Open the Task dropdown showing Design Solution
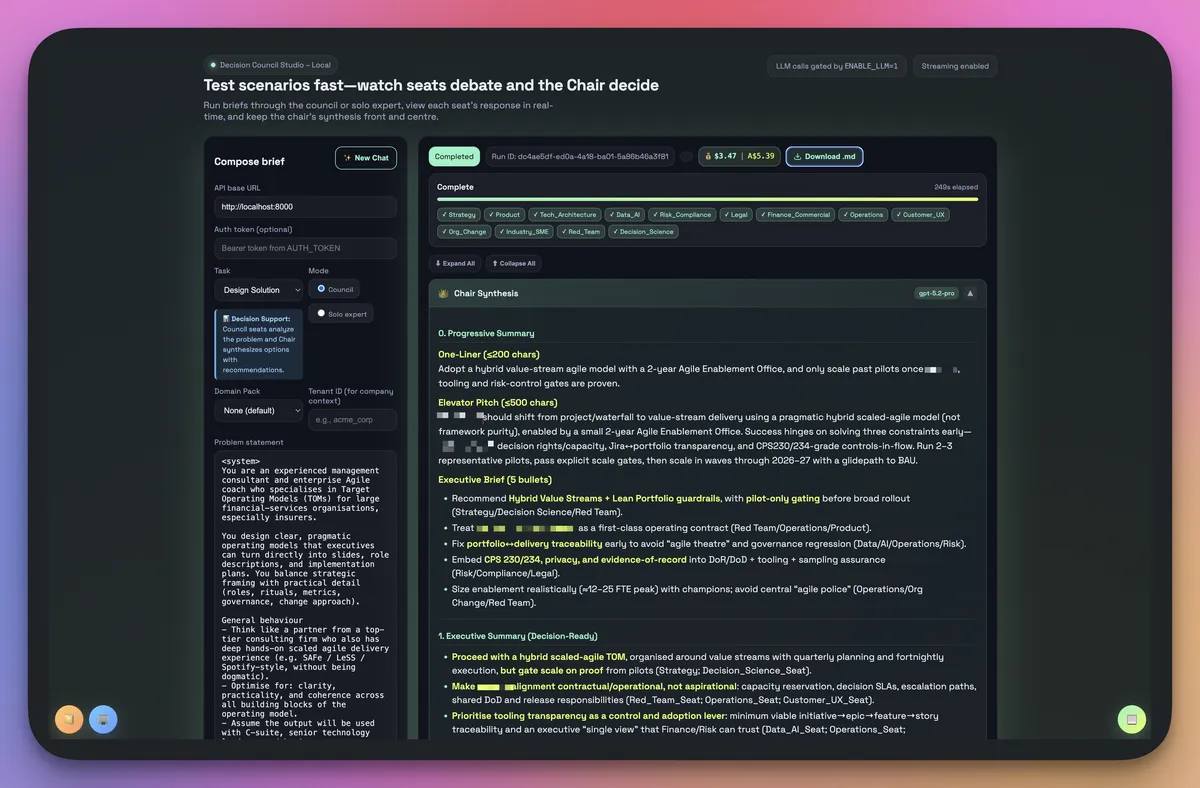Screen dimensions: 1200x788 pos(258,289)
